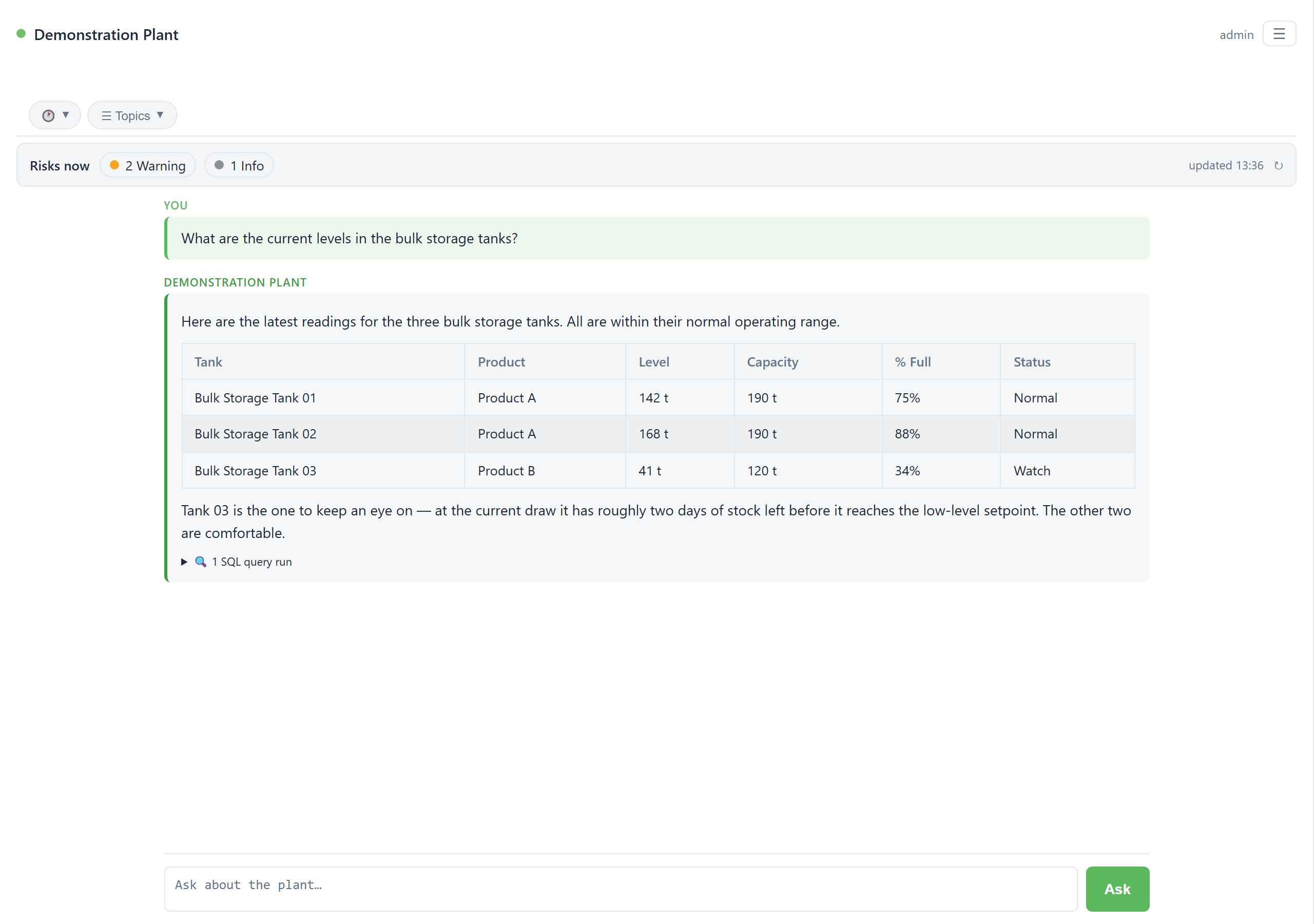The image size is (1314, 924).
Task: Select the Bulk Storage Tank 02 cell
Action: (x=323, y=434)
